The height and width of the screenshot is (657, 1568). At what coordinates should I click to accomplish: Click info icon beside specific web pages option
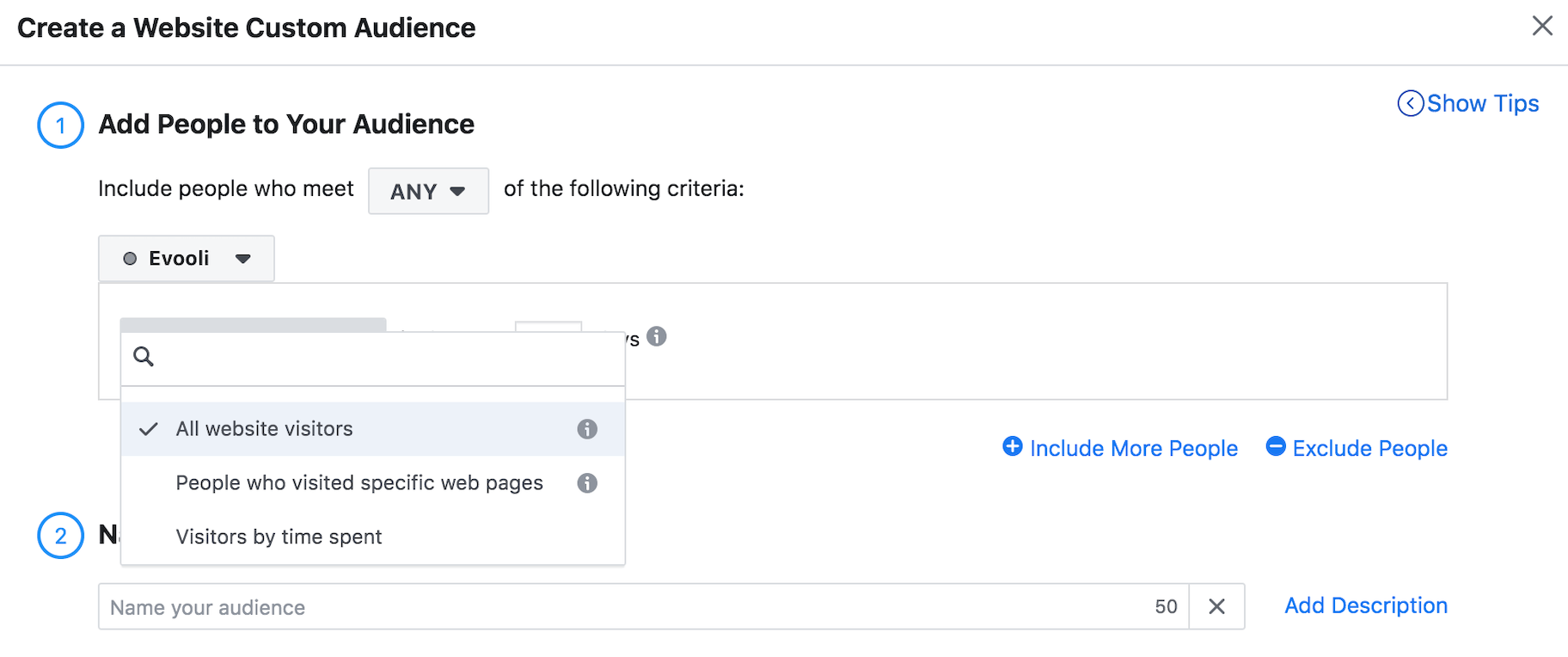(587, 483)
